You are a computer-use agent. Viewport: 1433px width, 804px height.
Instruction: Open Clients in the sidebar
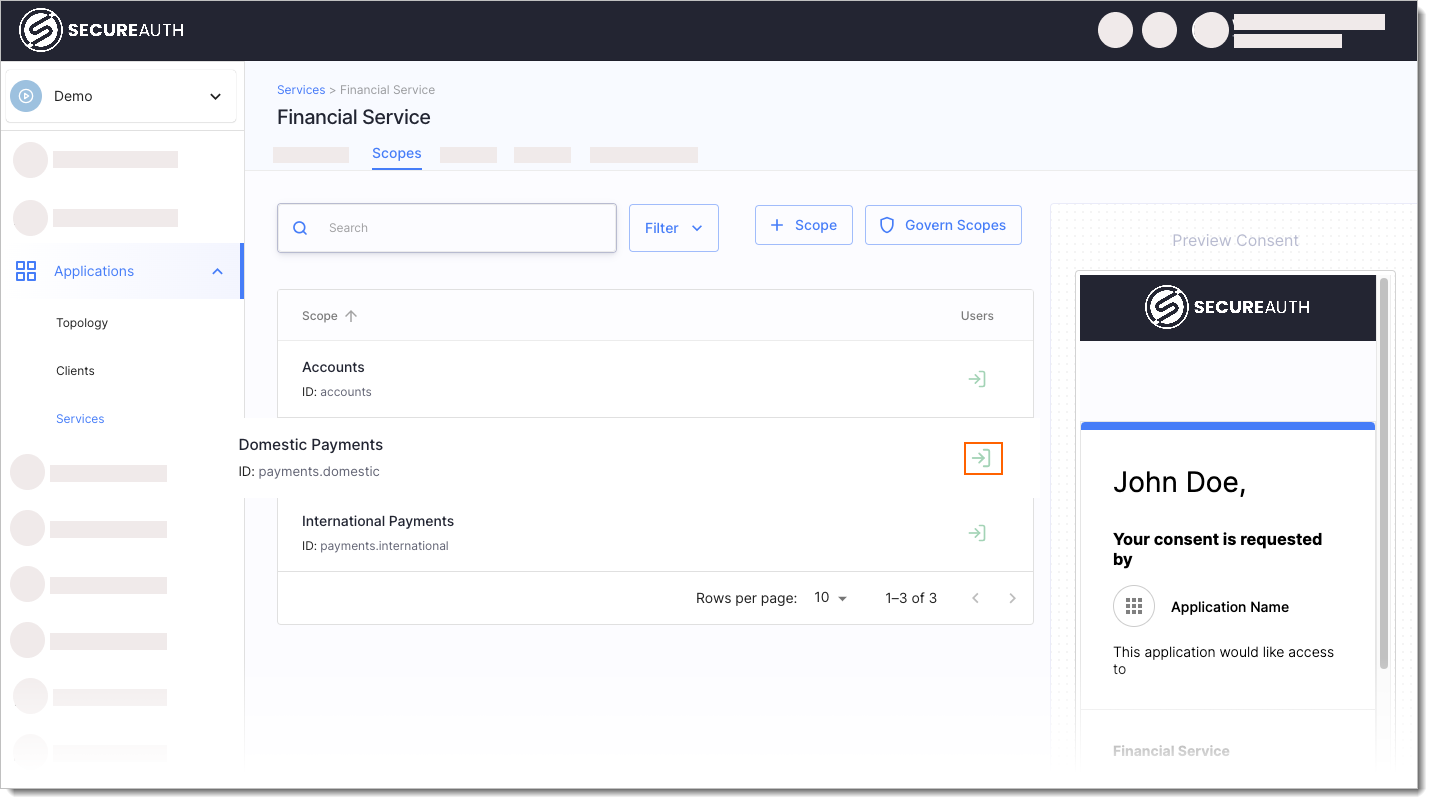(75, 371)
